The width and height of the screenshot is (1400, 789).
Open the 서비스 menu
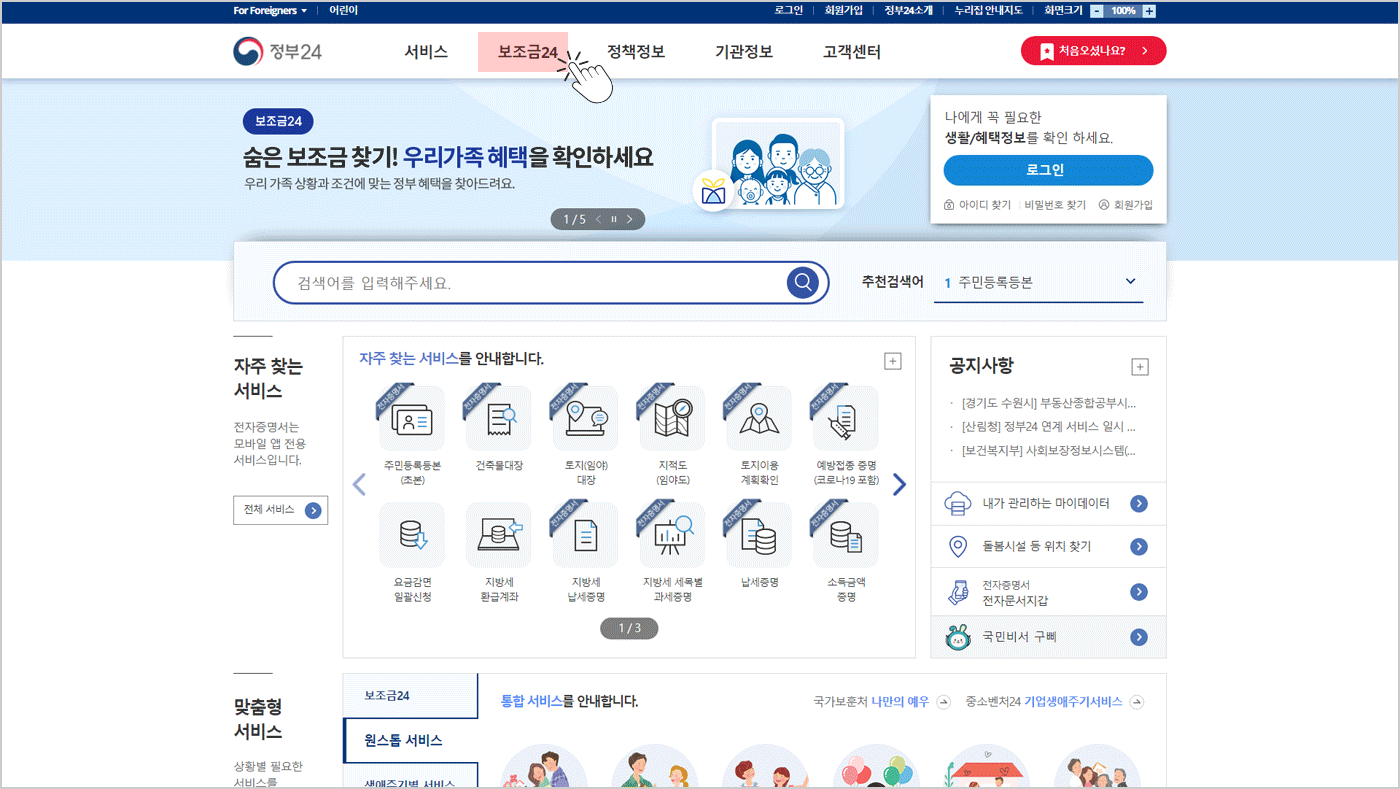(426, 52)
